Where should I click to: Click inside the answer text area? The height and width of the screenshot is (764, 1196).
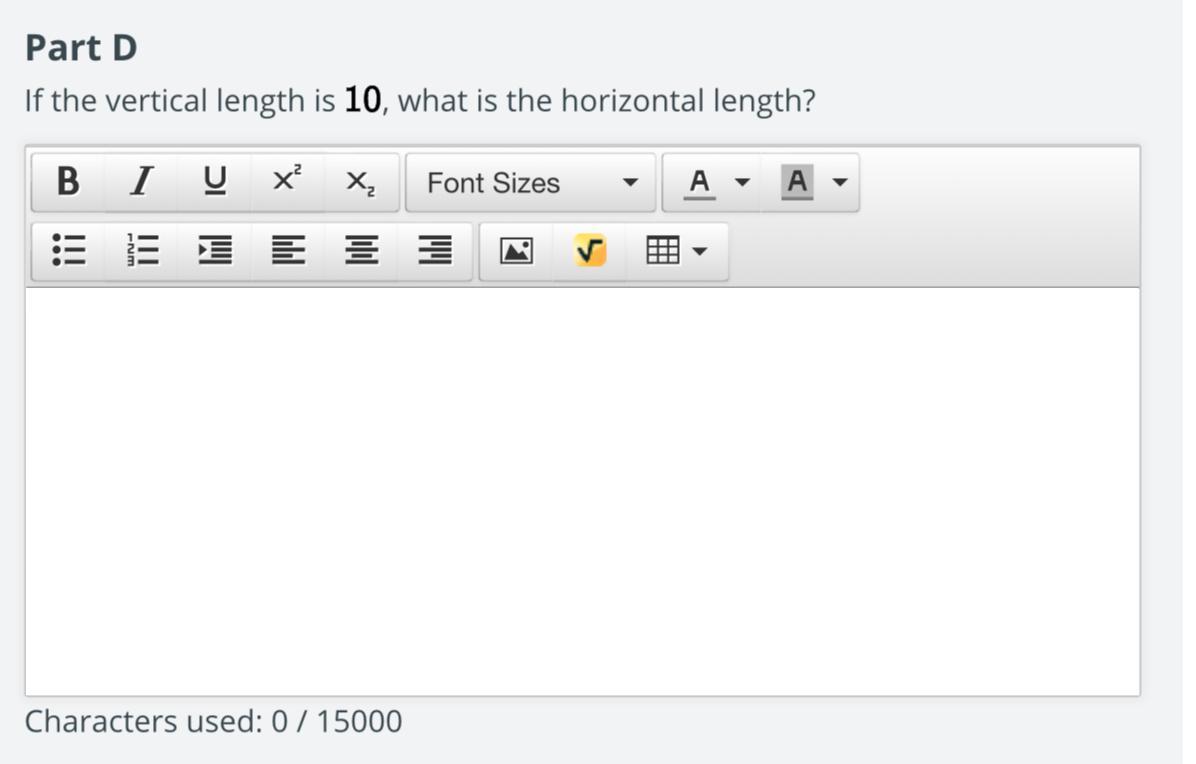583,492
